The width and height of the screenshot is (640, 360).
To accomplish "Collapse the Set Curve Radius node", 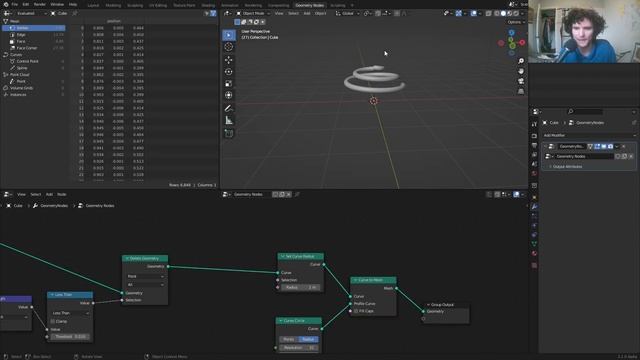I will coord(282,256).
